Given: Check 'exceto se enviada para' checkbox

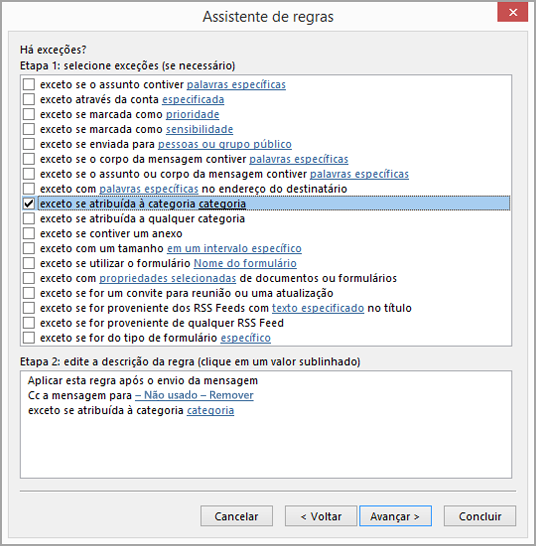Looking at the screenshot, I should coord(29,144).
